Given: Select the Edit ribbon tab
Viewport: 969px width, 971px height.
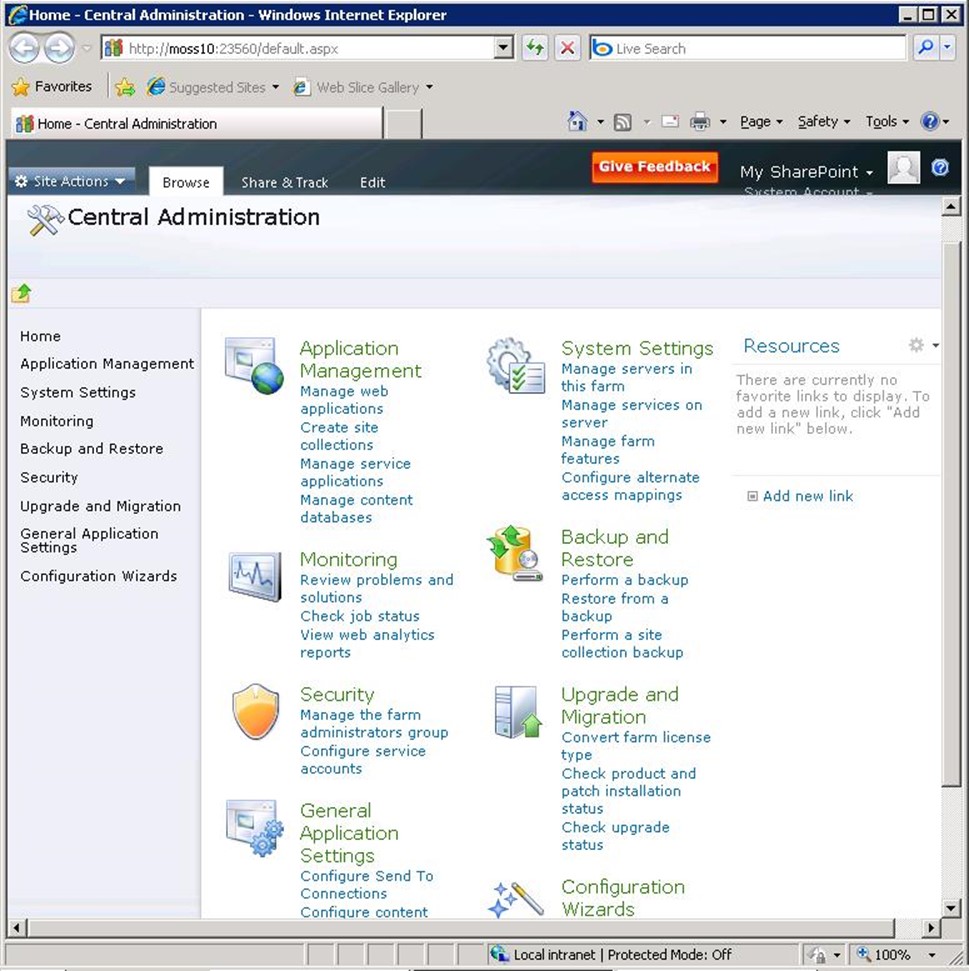Looking at the screenshot, I should [x=372, y=182].
